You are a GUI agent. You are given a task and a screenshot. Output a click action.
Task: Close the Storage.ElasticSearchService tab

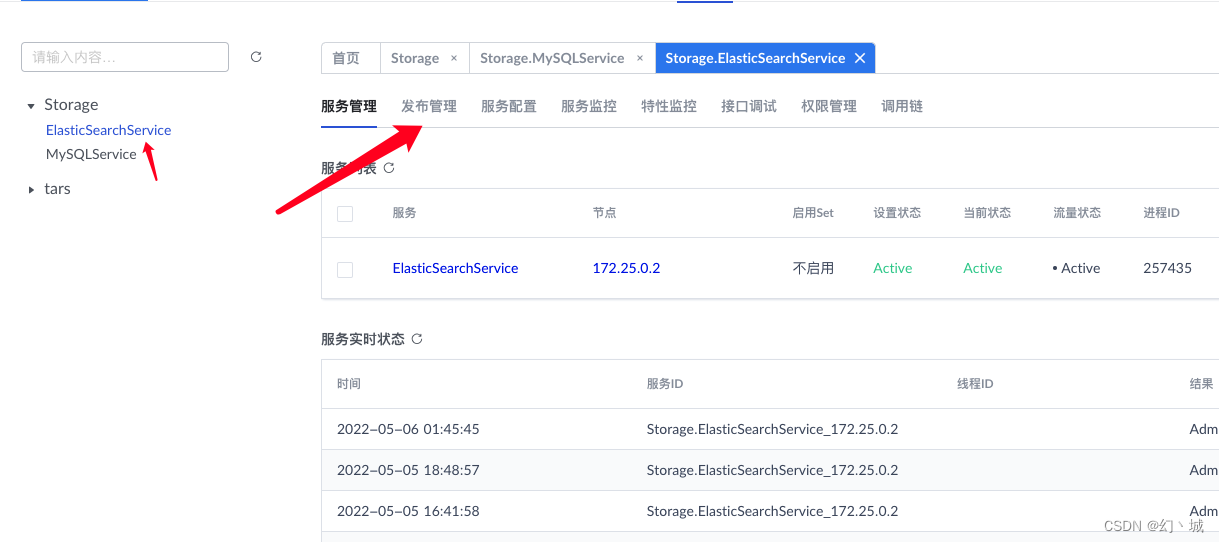coord(860,58)
